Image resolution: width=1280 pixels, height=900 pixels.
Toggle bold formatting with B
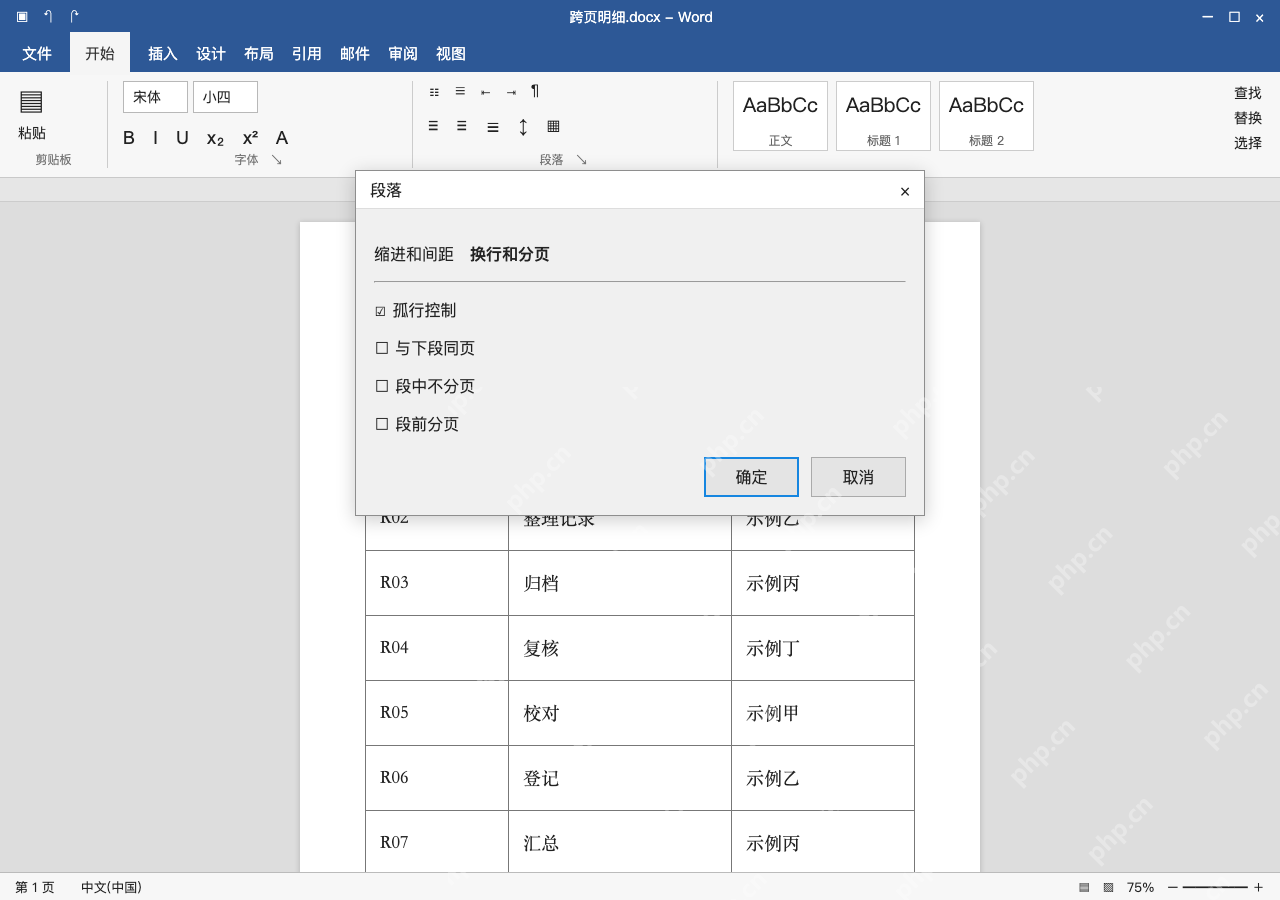coord(129,138)
